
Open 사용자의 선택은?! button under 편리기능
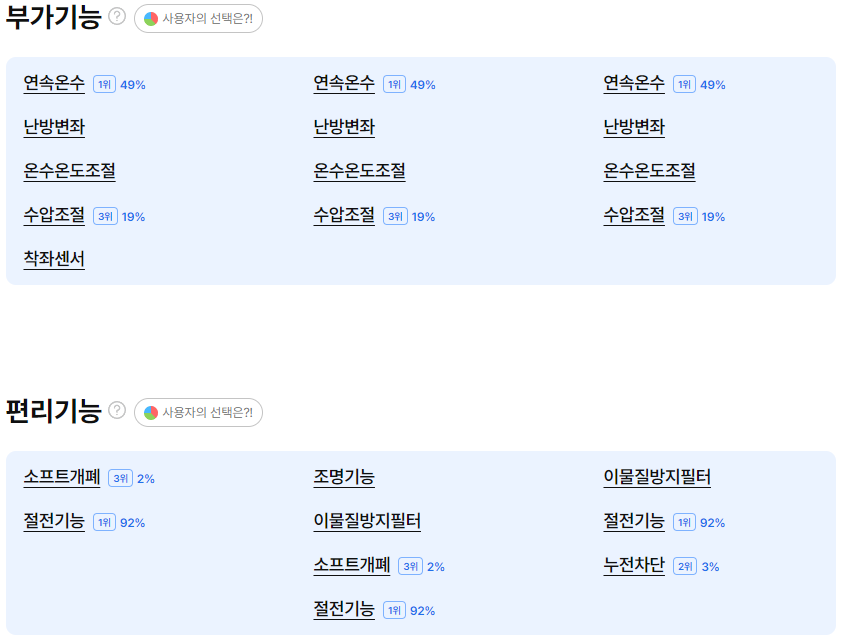coord(198,412)
